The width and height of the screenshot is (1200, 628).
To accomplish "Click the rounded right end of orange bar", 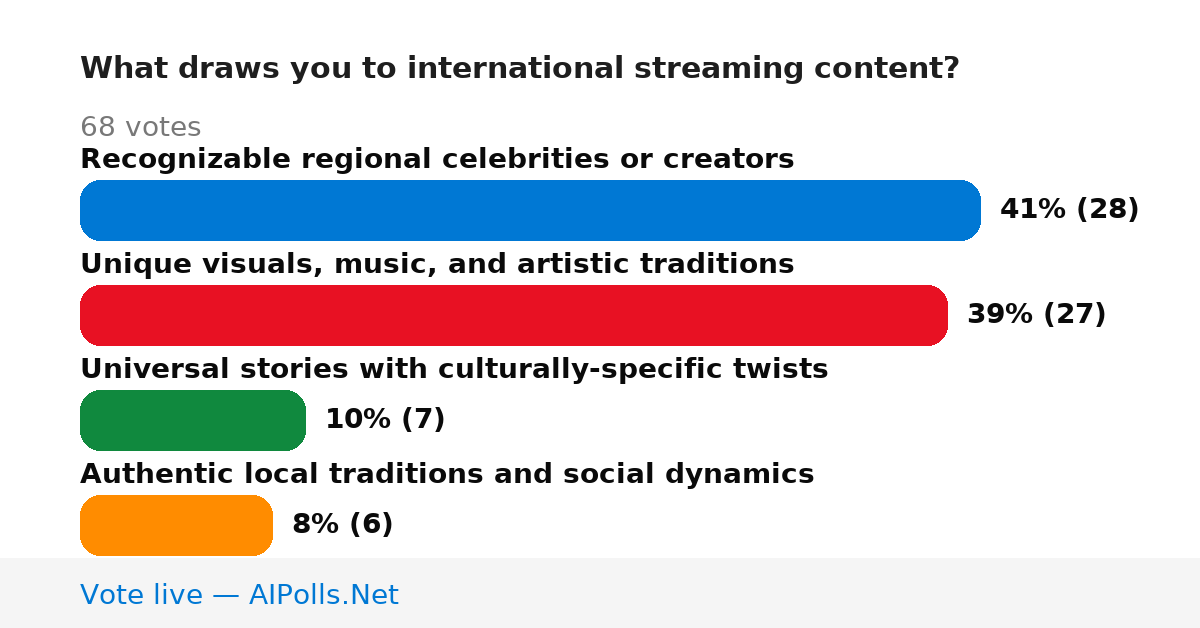I will [260, 525].
